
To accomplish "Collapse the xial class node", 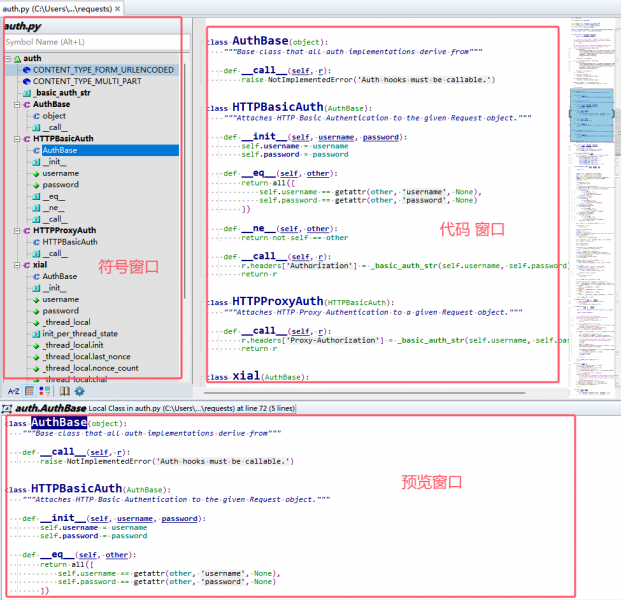I will point(17,265).
